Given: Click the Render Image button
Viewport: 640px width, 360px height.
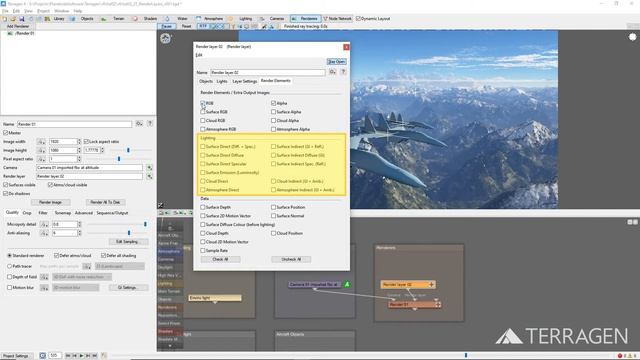Looking at the screenshot, I should tap(51, 202).
